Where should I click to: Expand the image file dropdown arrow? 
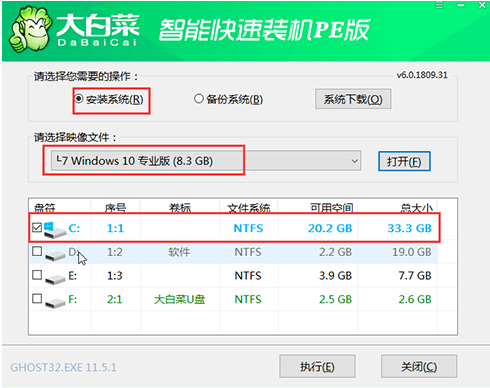click(x=354, y=161)
